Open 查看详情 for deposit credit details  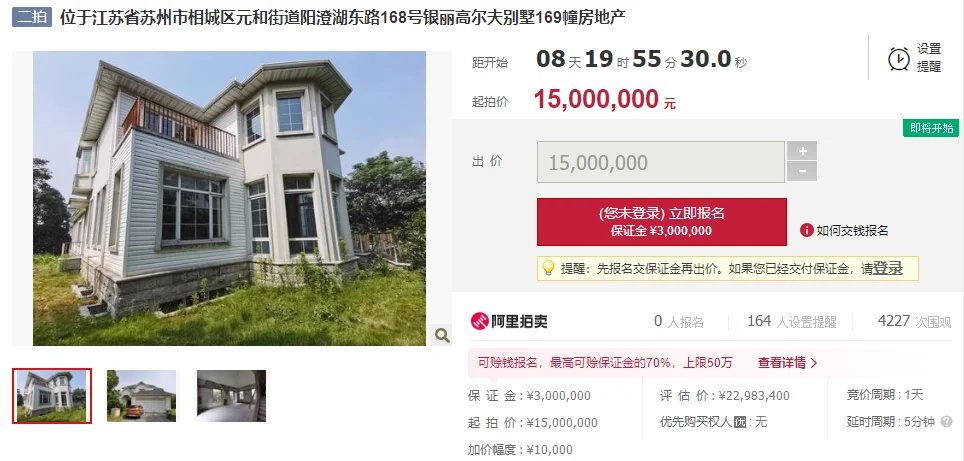(788, 363)
